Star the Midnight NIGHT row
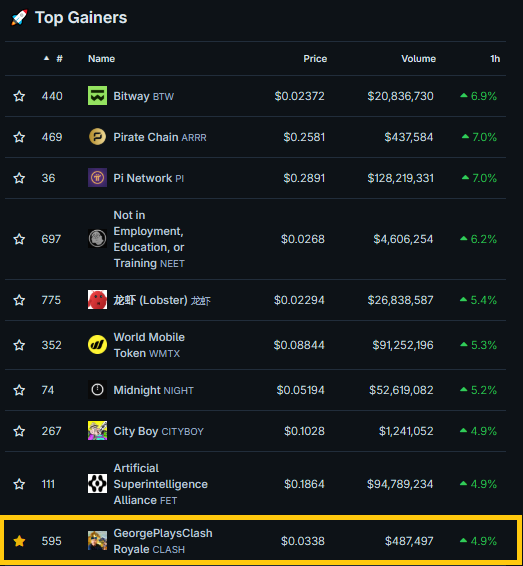 pyautogui.click(x=19, y=390)
